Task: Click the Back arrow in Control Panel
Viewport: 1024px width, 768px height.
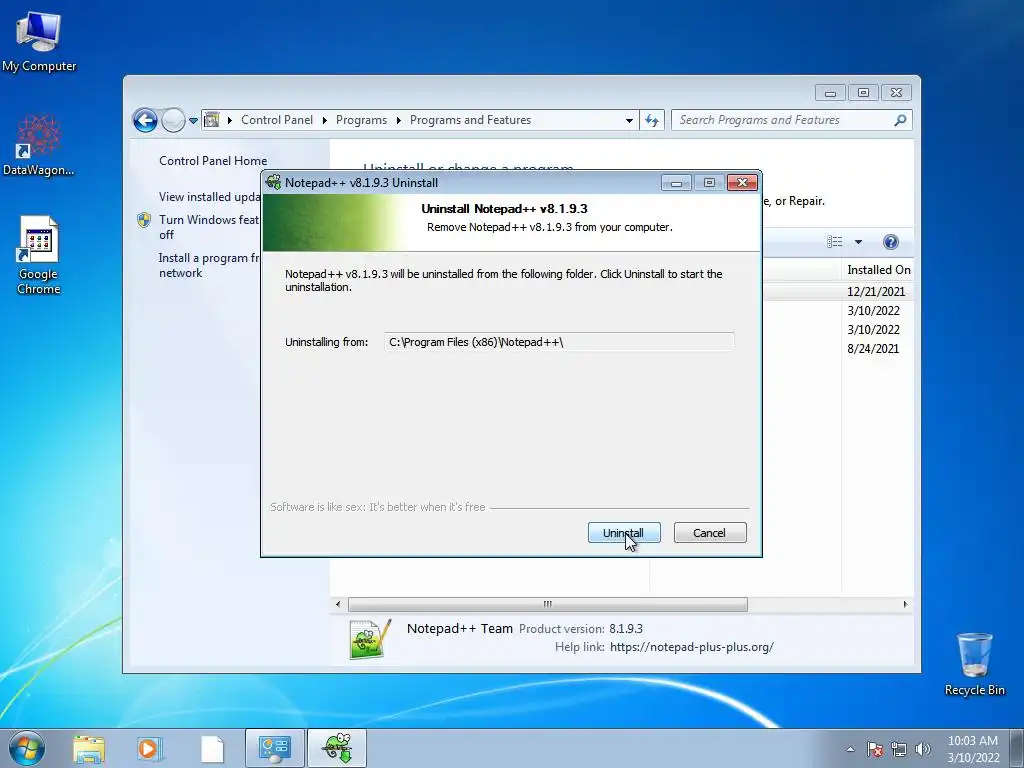Action: [x=145, y=120]
